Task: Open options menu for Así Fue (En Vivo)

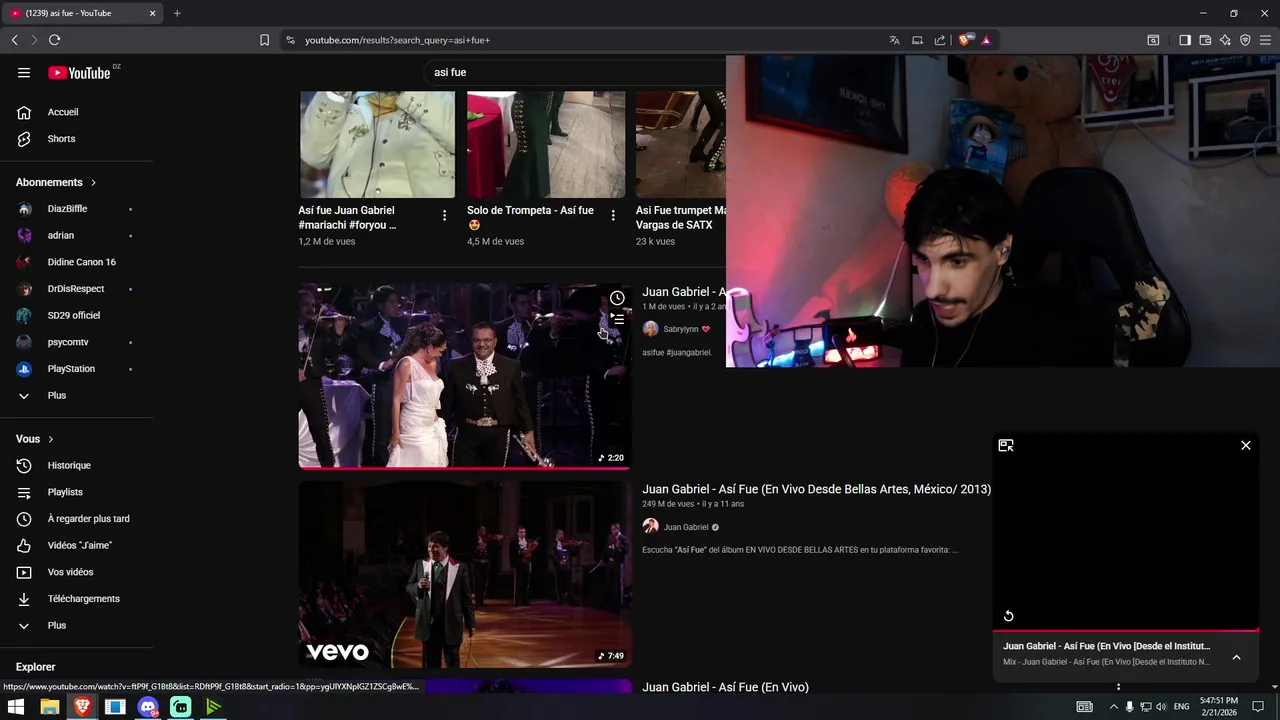Action: pos(1118,687)
